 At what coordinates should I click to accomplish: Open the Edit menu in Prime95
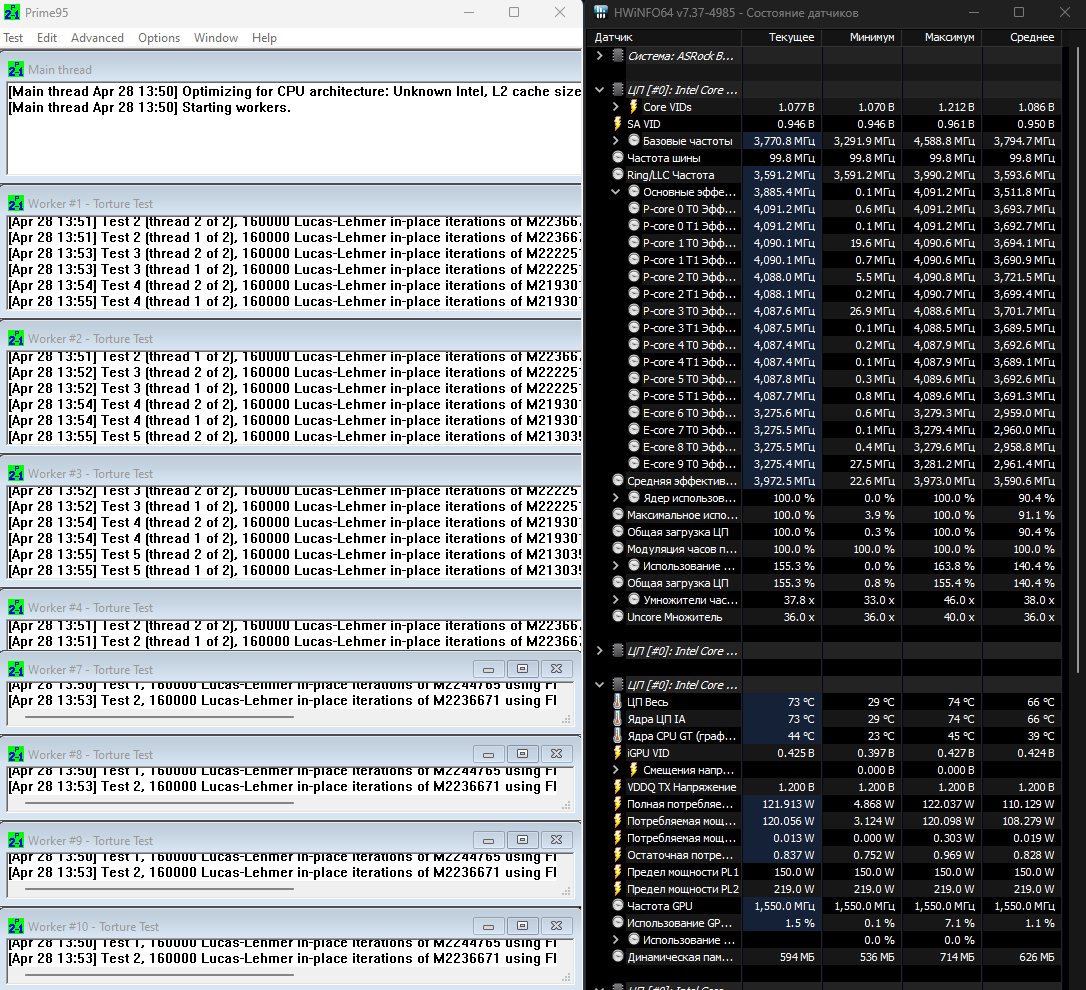[x=47, y=38]
